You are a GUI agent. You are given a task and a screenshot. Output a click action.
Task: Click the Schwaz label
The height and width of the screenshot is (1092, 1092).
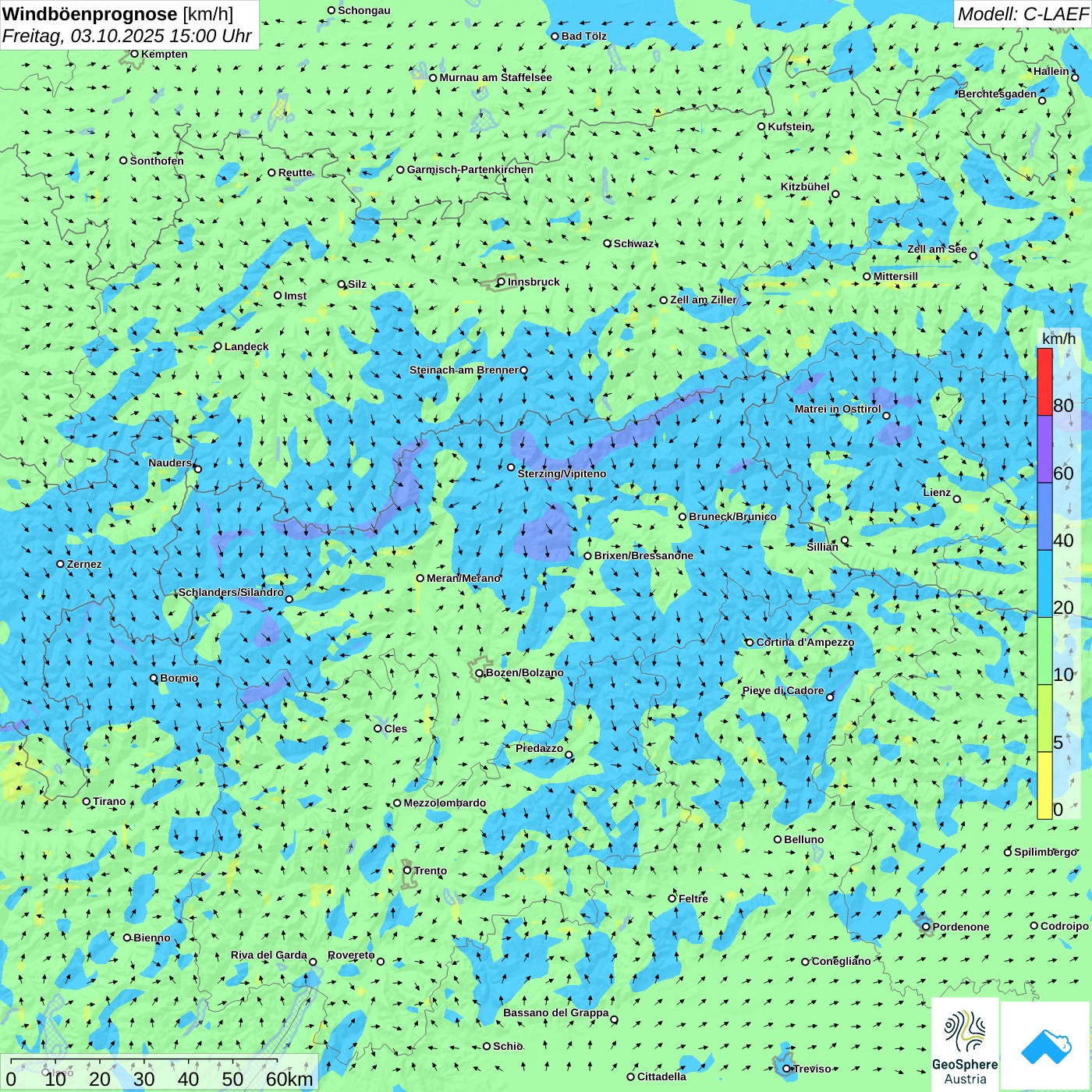[x=633, y=243]
